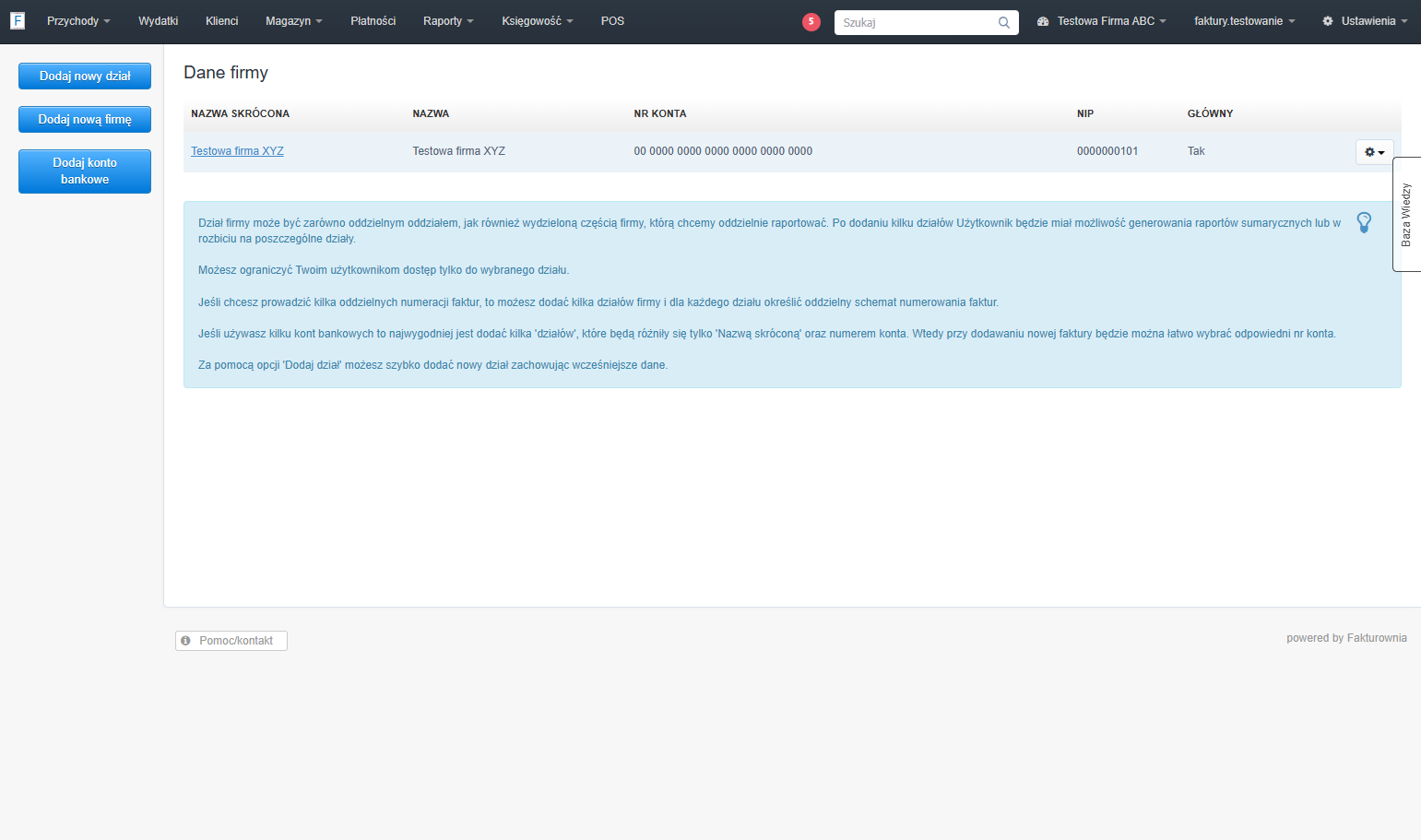Viewport: 1421px width, 840px height.
Task: Open the gear actions menu for Testowa firma XYZ
Action: [1374, 152]
